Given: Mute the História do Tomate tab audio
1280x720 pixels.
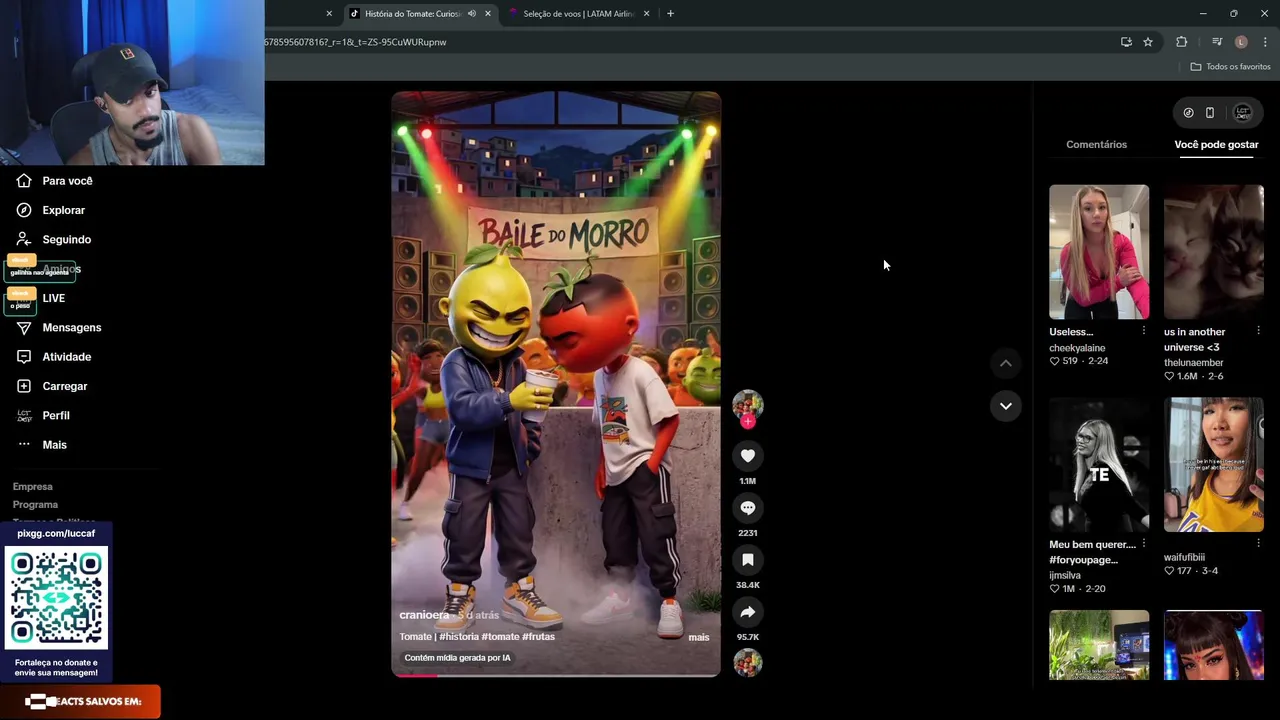Looking at the screenshot, I should pos(471,14).
